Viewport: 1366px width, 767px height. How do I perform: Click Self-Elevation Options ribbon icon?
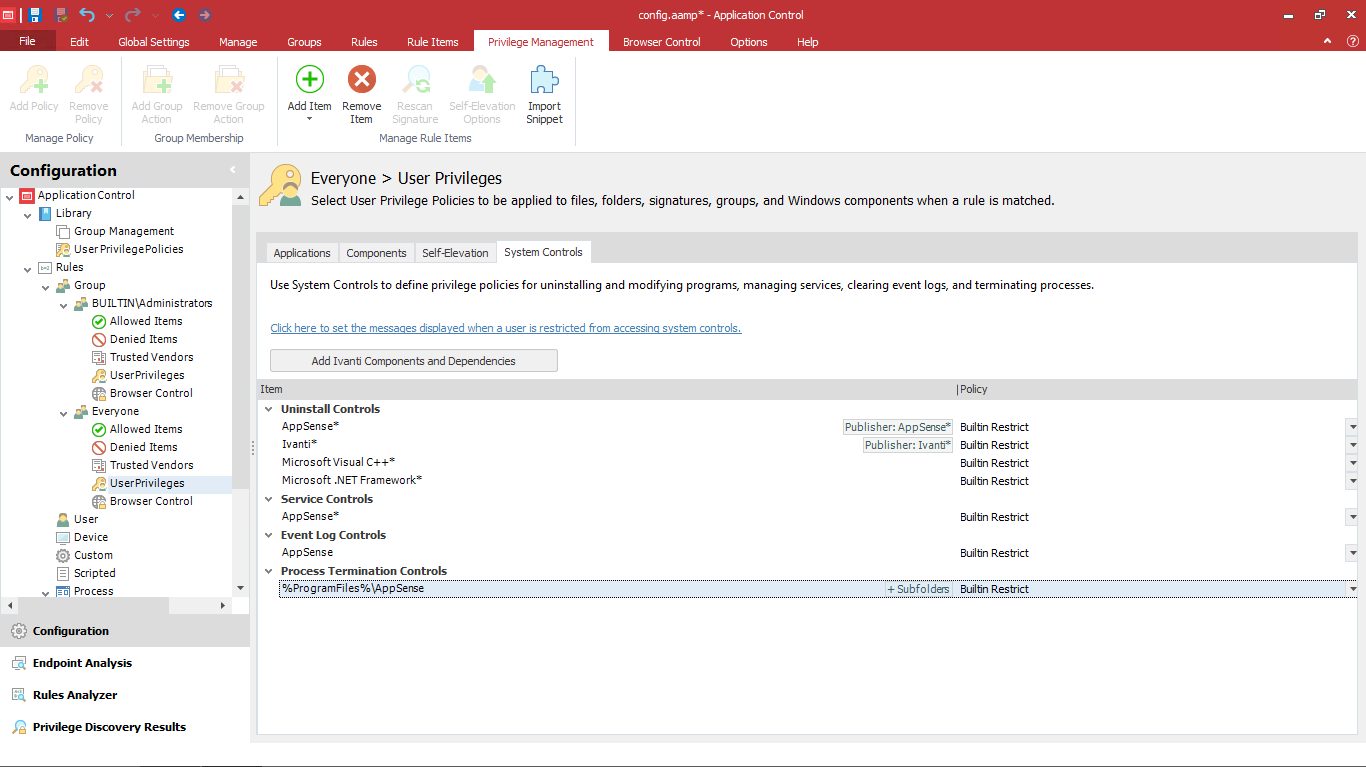click(482, 80)
